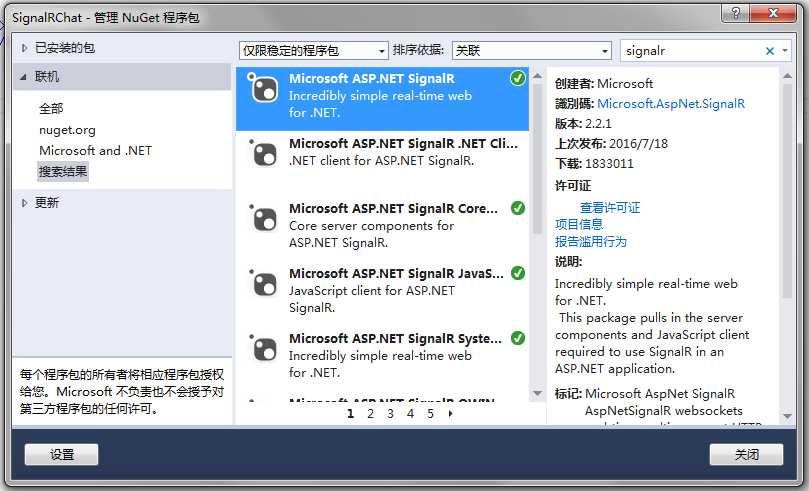Click the installed checkmark on SignalR System.Web

pyautogui.click(x=517, y=338)
